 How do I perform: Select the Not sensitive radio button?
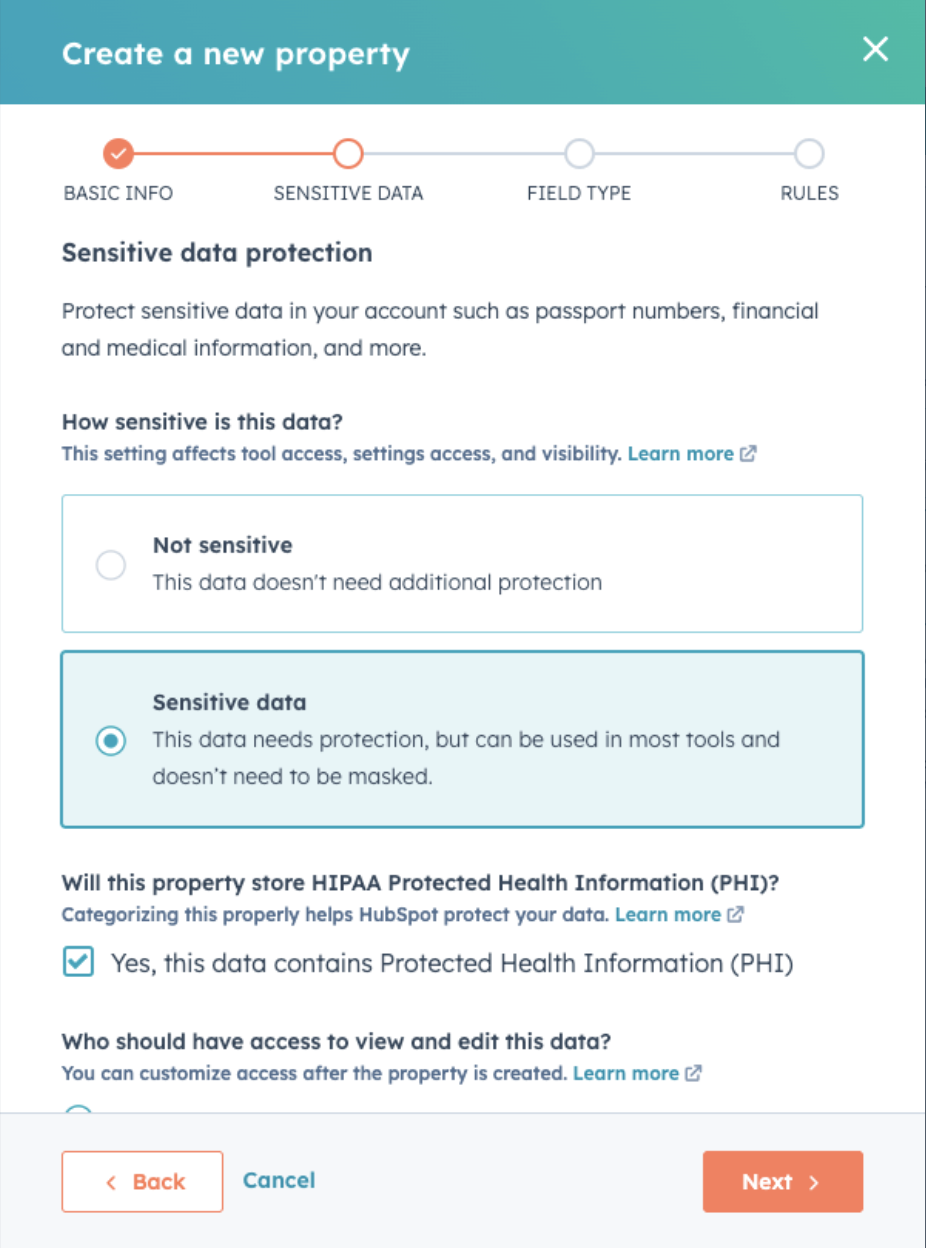[110, 565]
